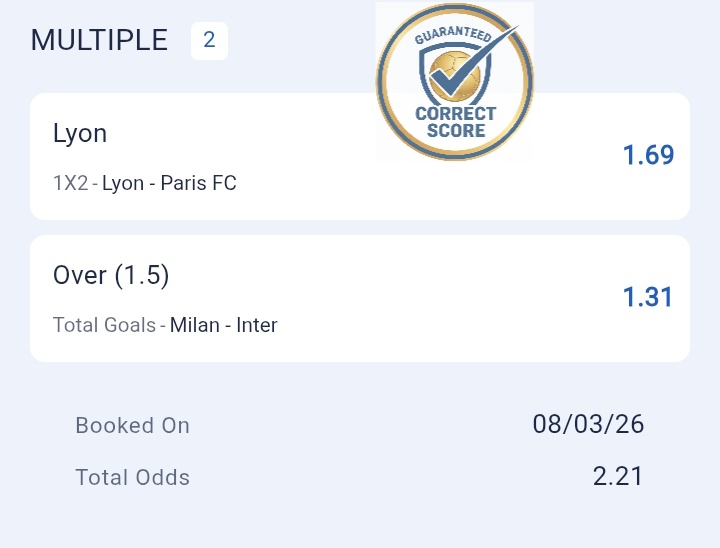
Task: Select the Over (1.5) pick title
Action: [111, 276]
